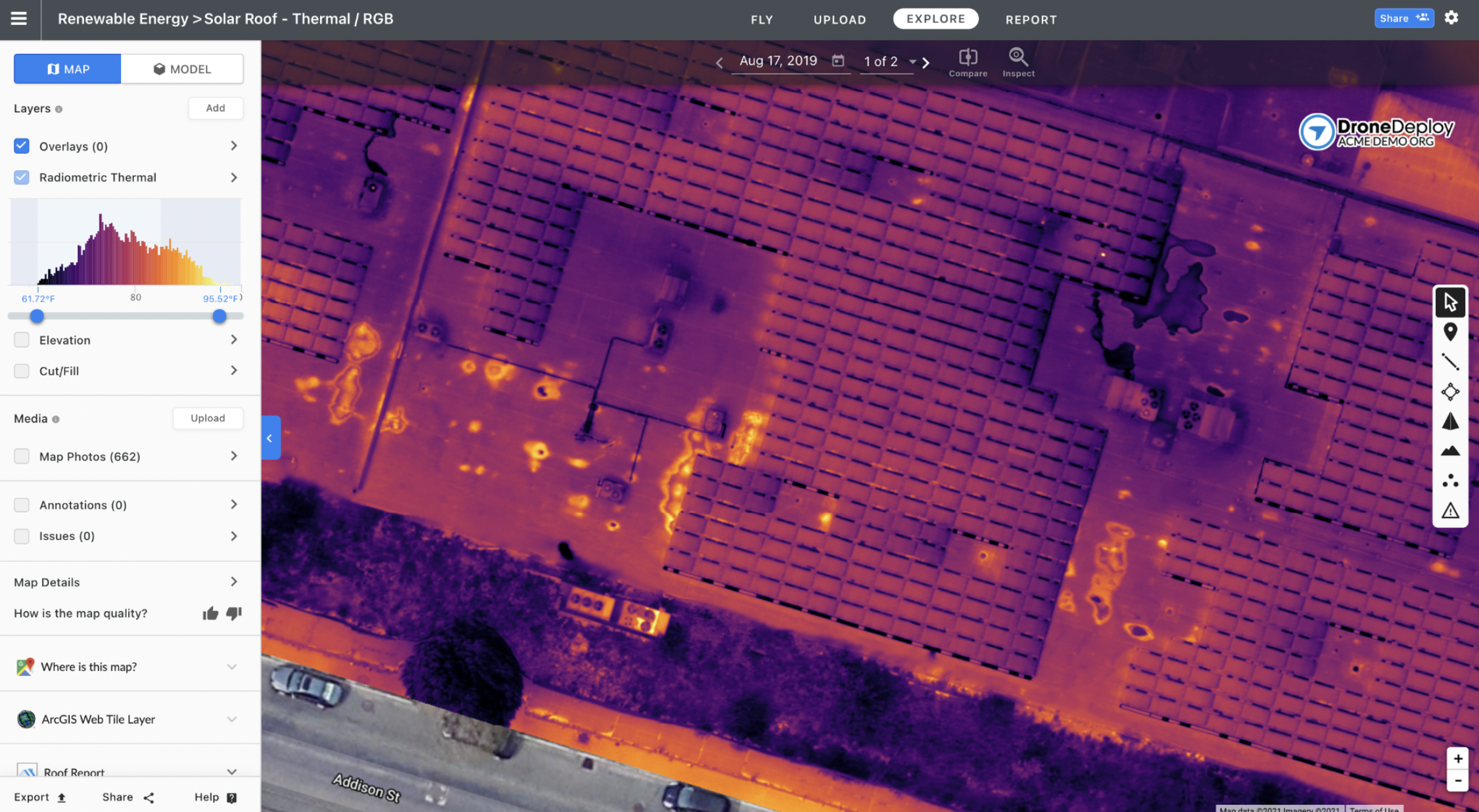Expand the Annotations chevron

coord(234,505)
